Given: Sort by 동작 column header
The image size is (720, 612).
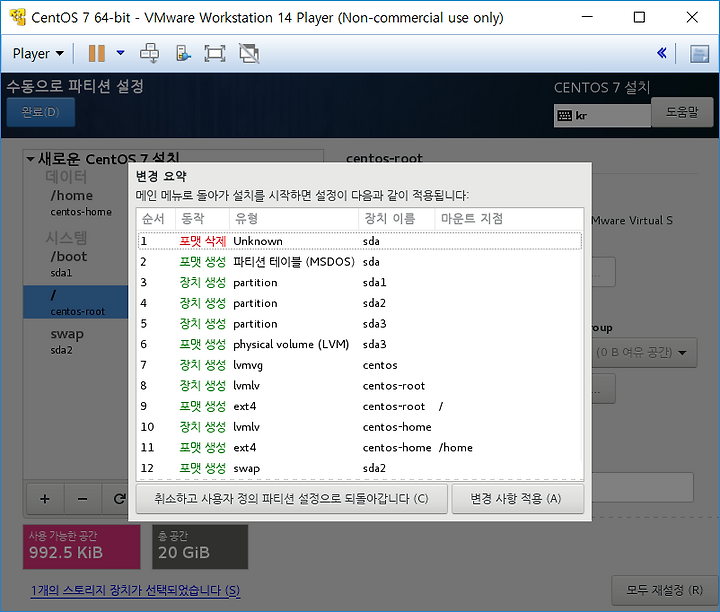Looking at the screenshot, I should [x=202, y=219].
